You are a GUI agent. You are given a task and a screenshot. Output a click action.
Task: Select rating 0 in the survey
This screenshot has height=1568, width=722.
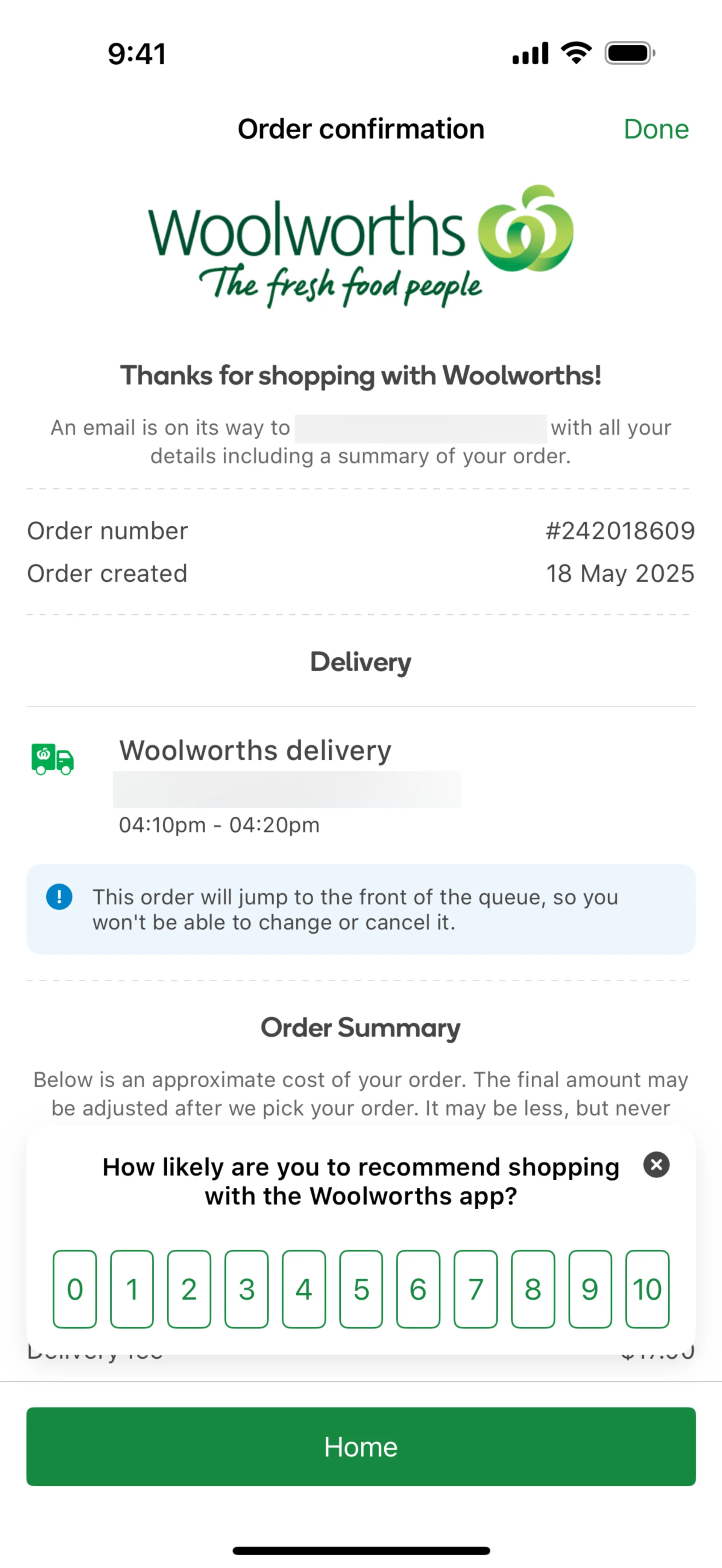click(x=75, y=1289)
